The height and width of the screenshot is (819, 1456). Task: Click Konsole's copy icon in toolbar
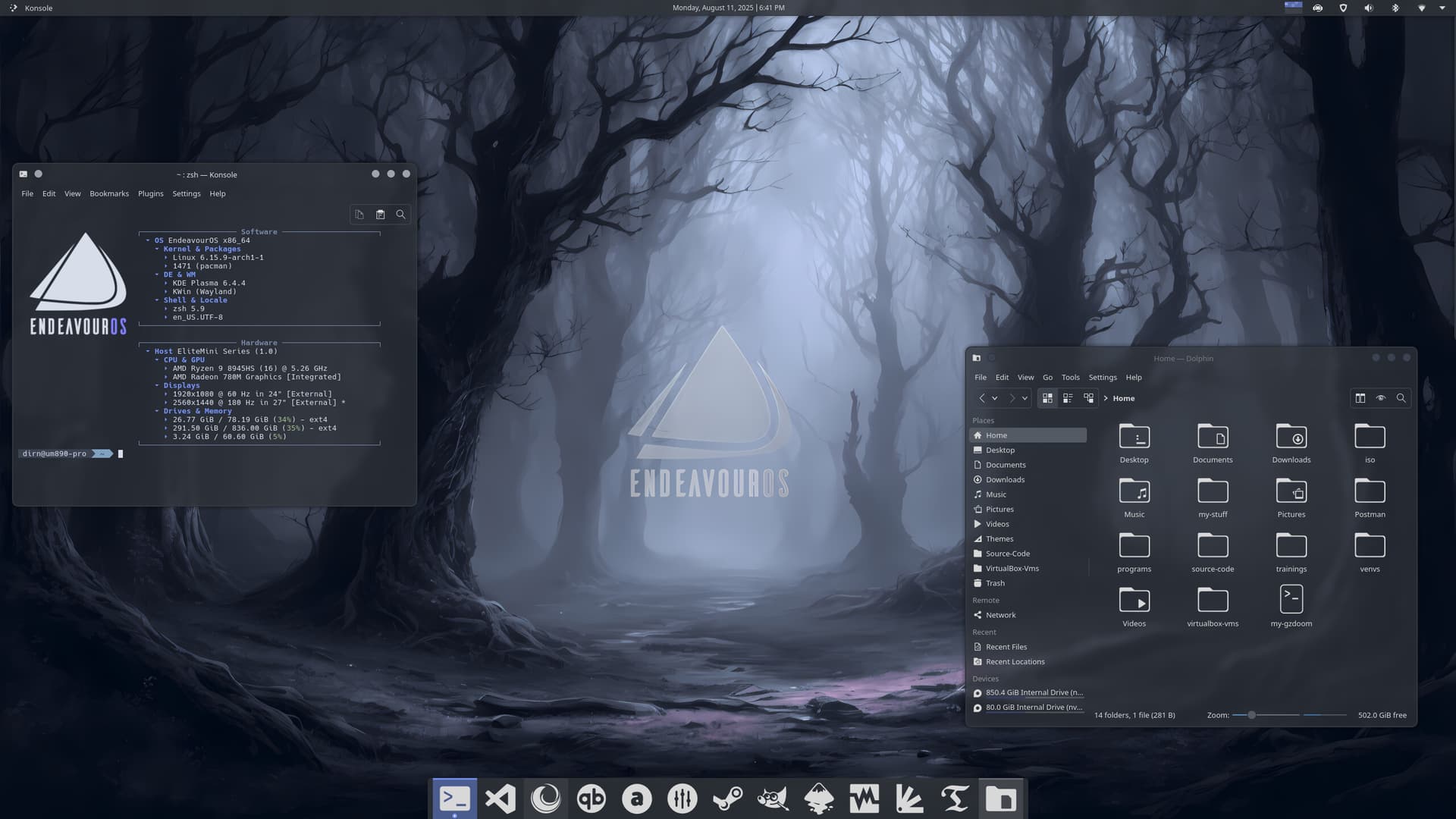tap(359, 215)
